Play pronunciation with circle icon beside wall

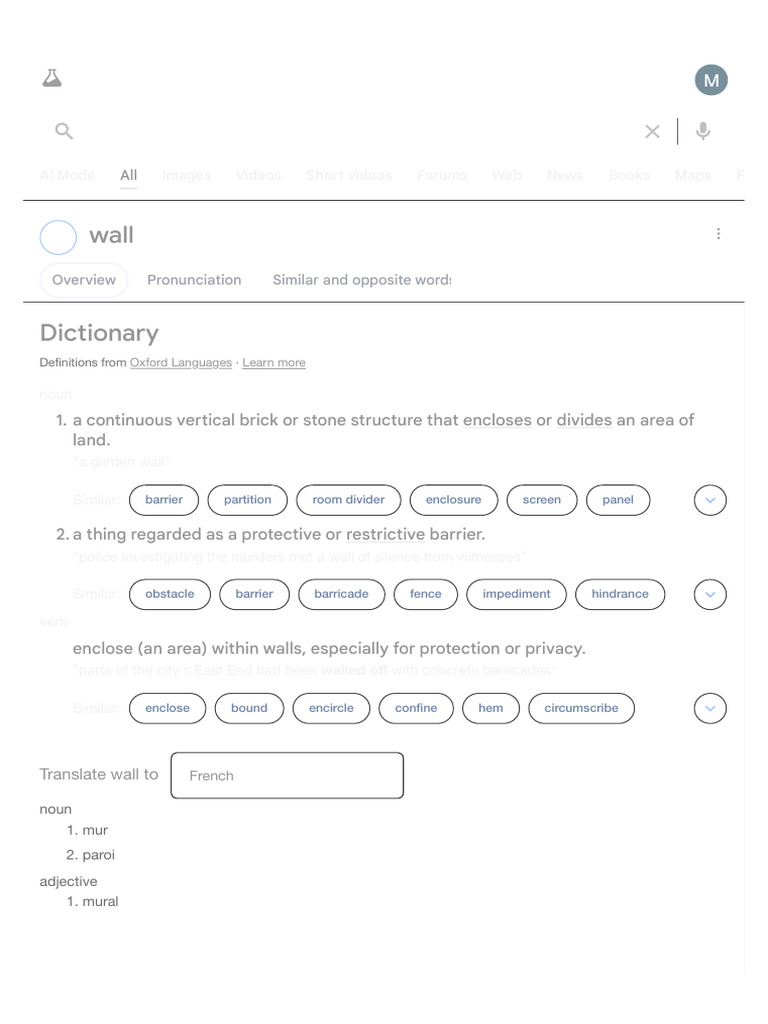[x=58, y=237]
